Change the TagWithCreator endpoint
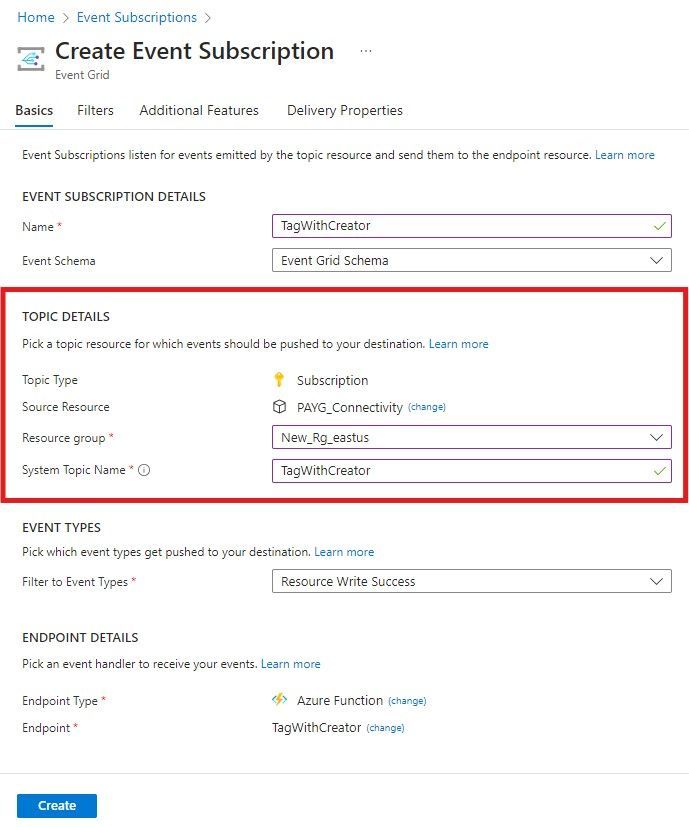This screenshot has height=827, width=689. (x=386, y=728)
